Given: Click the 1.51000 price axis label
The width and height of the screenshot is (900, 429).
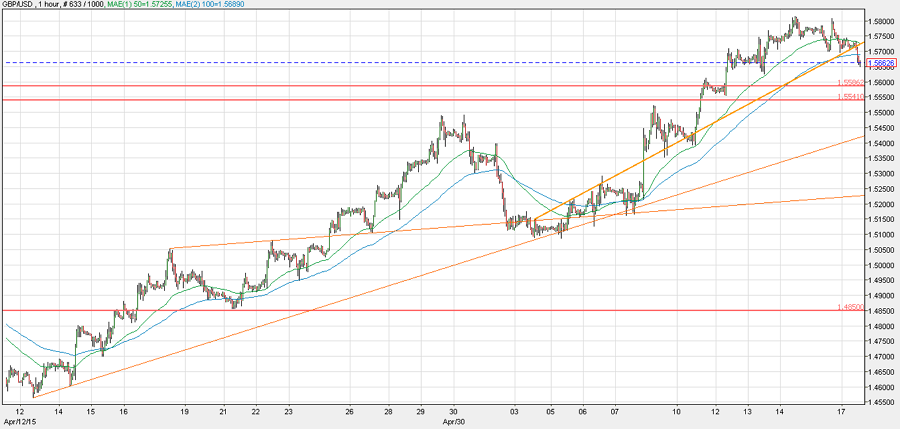Looking at the screenshot, I should [882, 235].
